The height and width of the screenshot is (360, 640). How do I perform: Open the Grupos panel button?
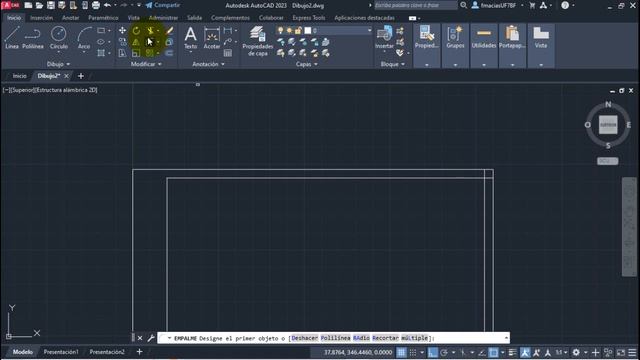pos(455,45)
